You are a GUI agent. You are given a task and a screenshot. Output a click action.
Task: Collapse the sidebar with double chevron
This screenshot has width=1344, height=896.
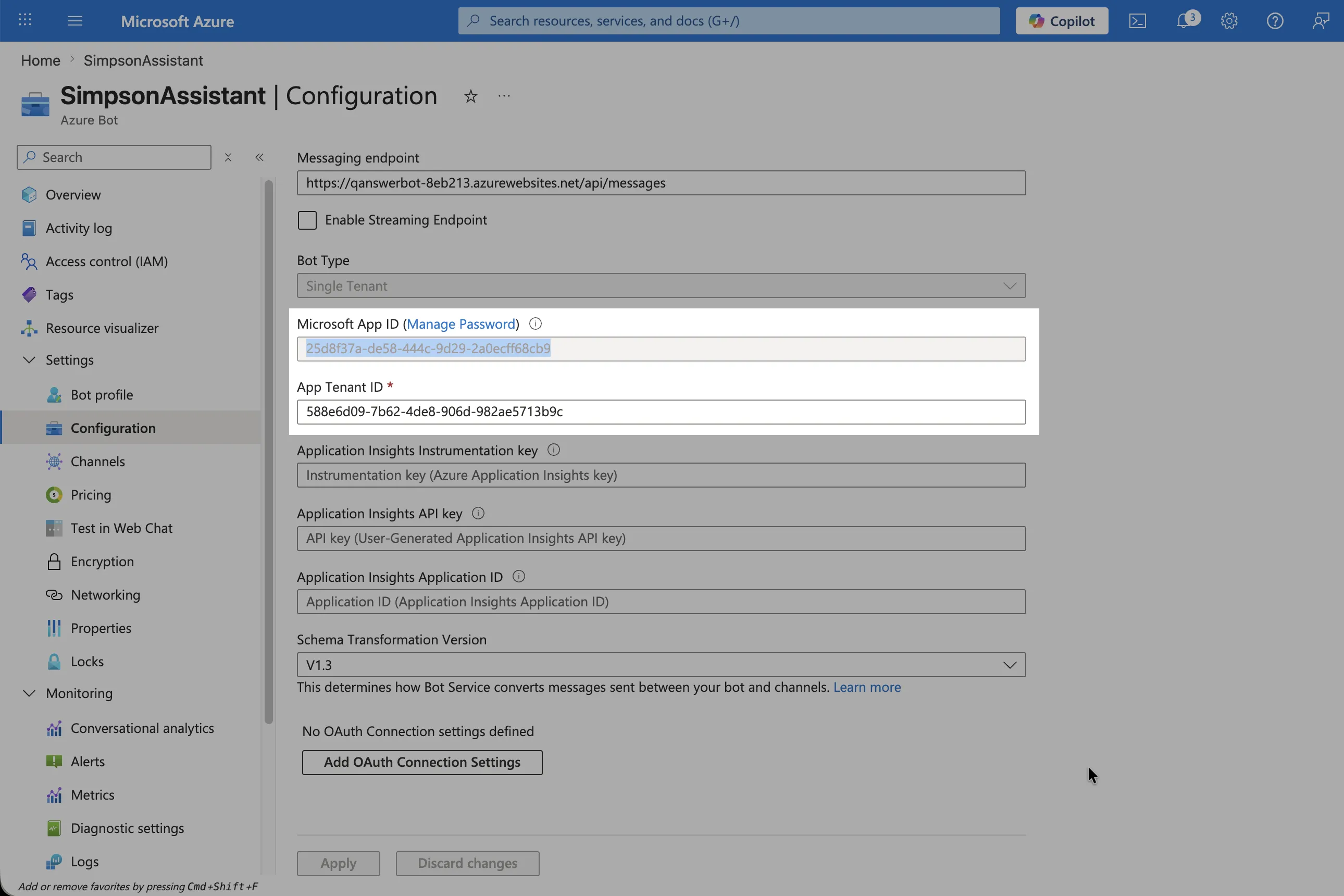[259, 157]
